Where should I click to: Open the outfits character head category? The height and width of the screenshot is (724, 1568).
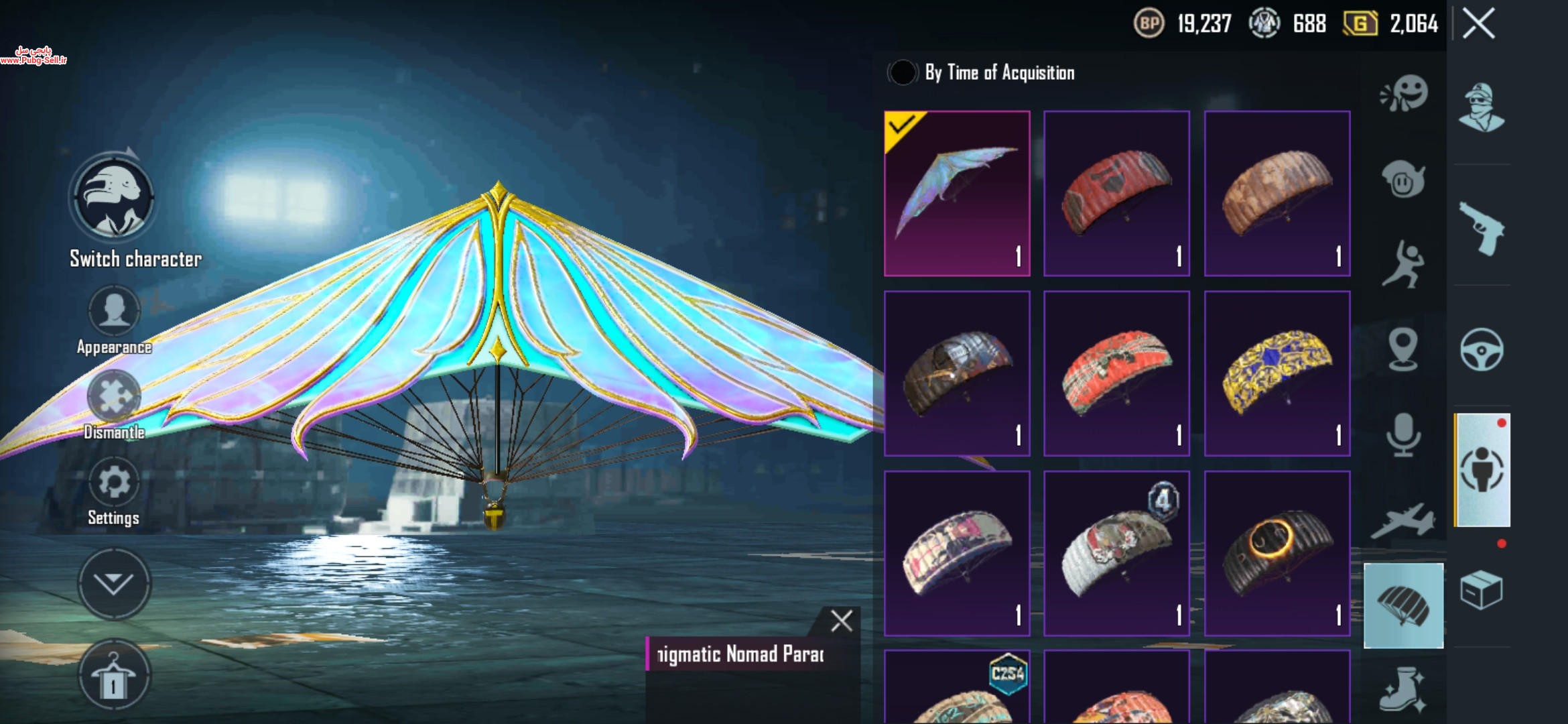1482,107
